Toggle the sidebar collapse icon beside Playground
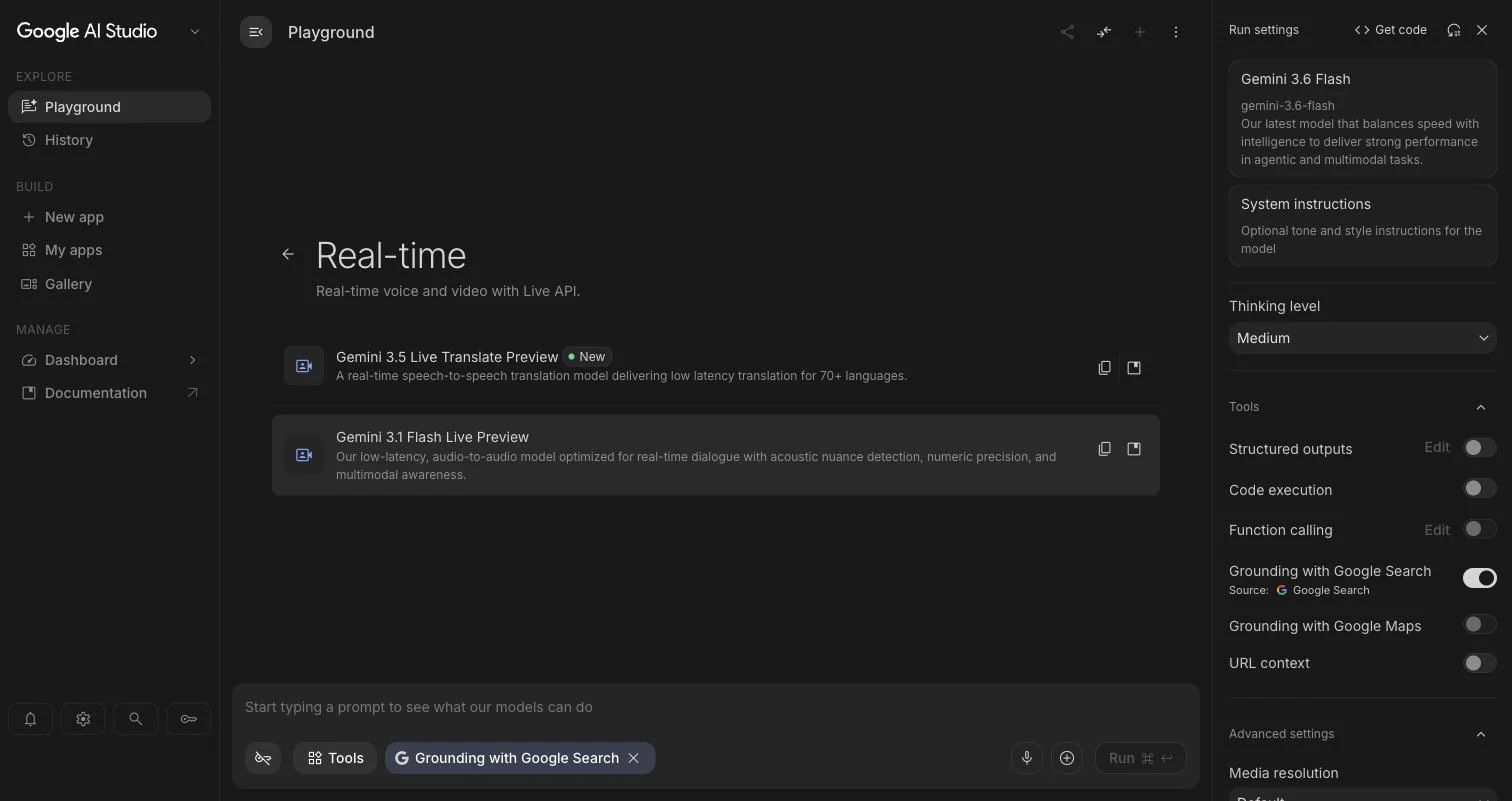 click(256, 32)
